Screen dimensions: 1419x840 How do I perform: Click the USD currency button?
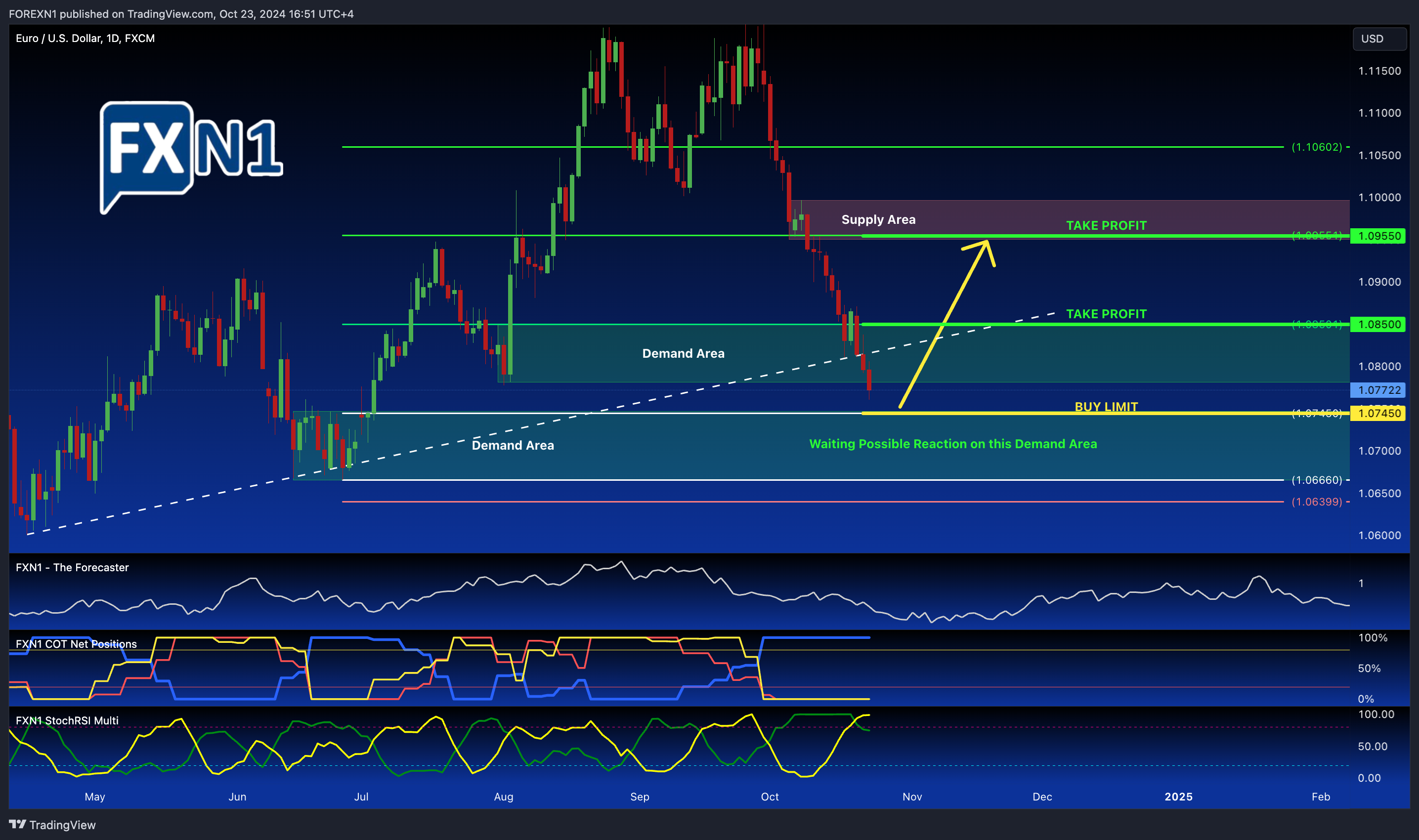pyautogui.click(x=1379, y=39)
